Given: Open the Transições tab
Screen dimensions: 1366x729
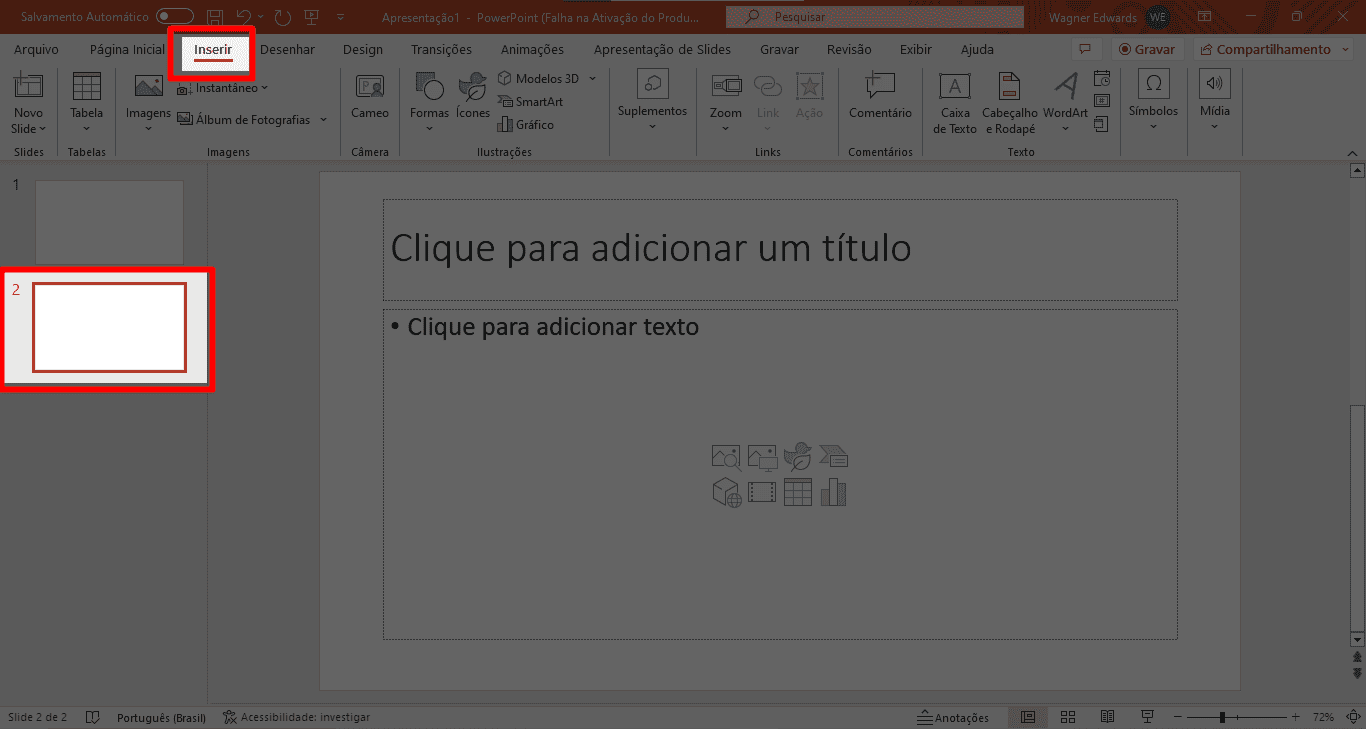Looking at the screenshot, I should click(441, 49).
